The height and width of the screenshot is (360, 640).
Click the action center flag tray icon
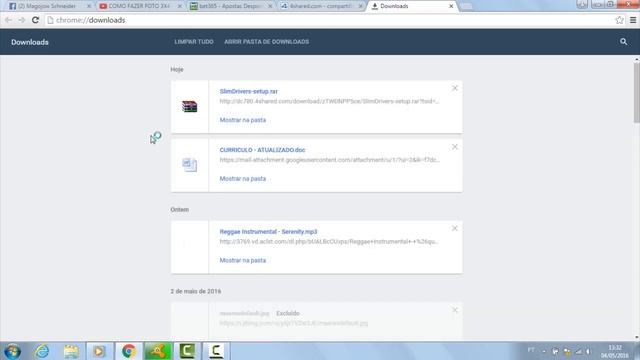pos(555,351)
